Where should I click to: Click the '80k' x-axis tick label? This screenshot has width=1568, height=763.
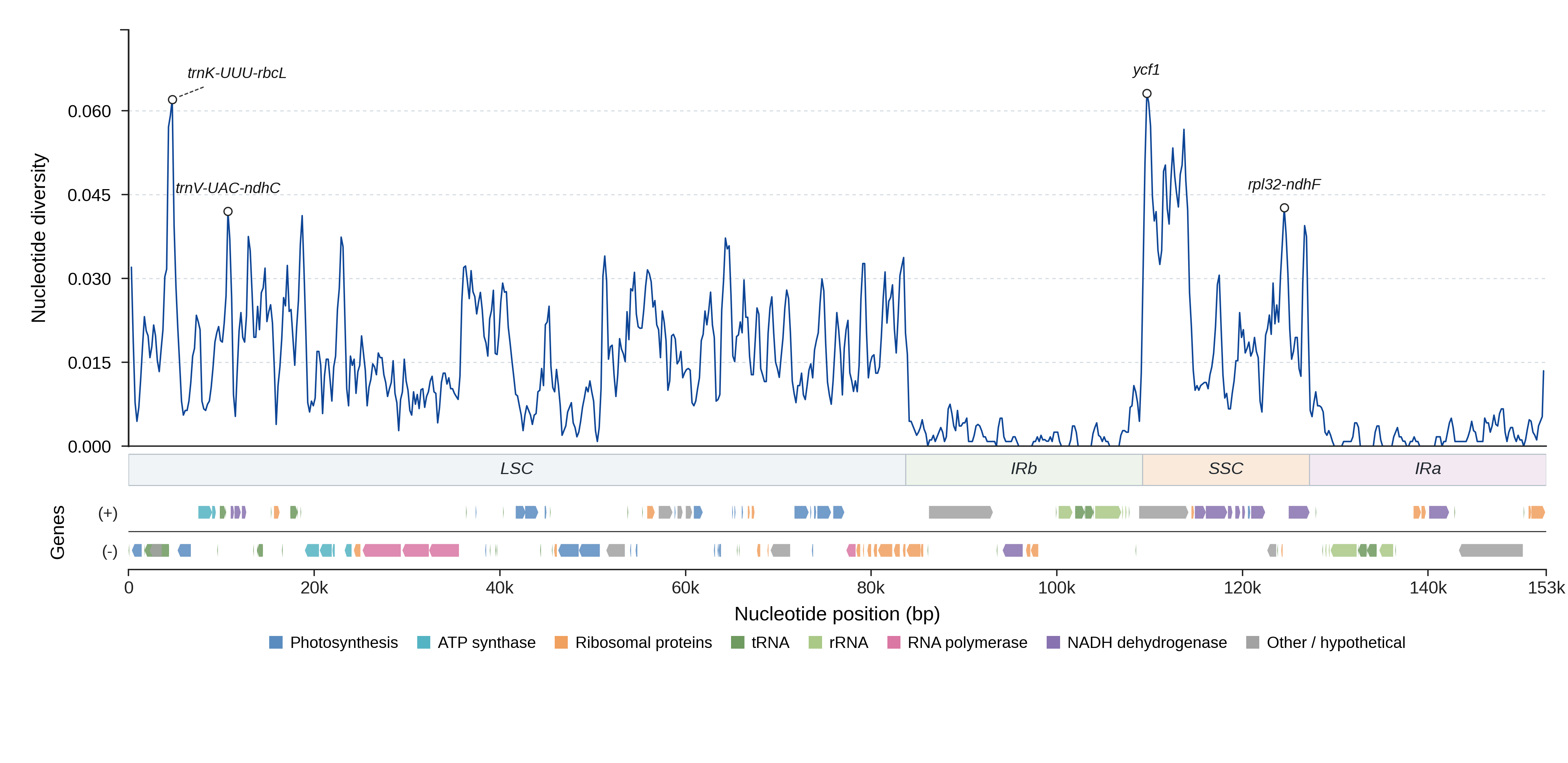tap(871, 588)
